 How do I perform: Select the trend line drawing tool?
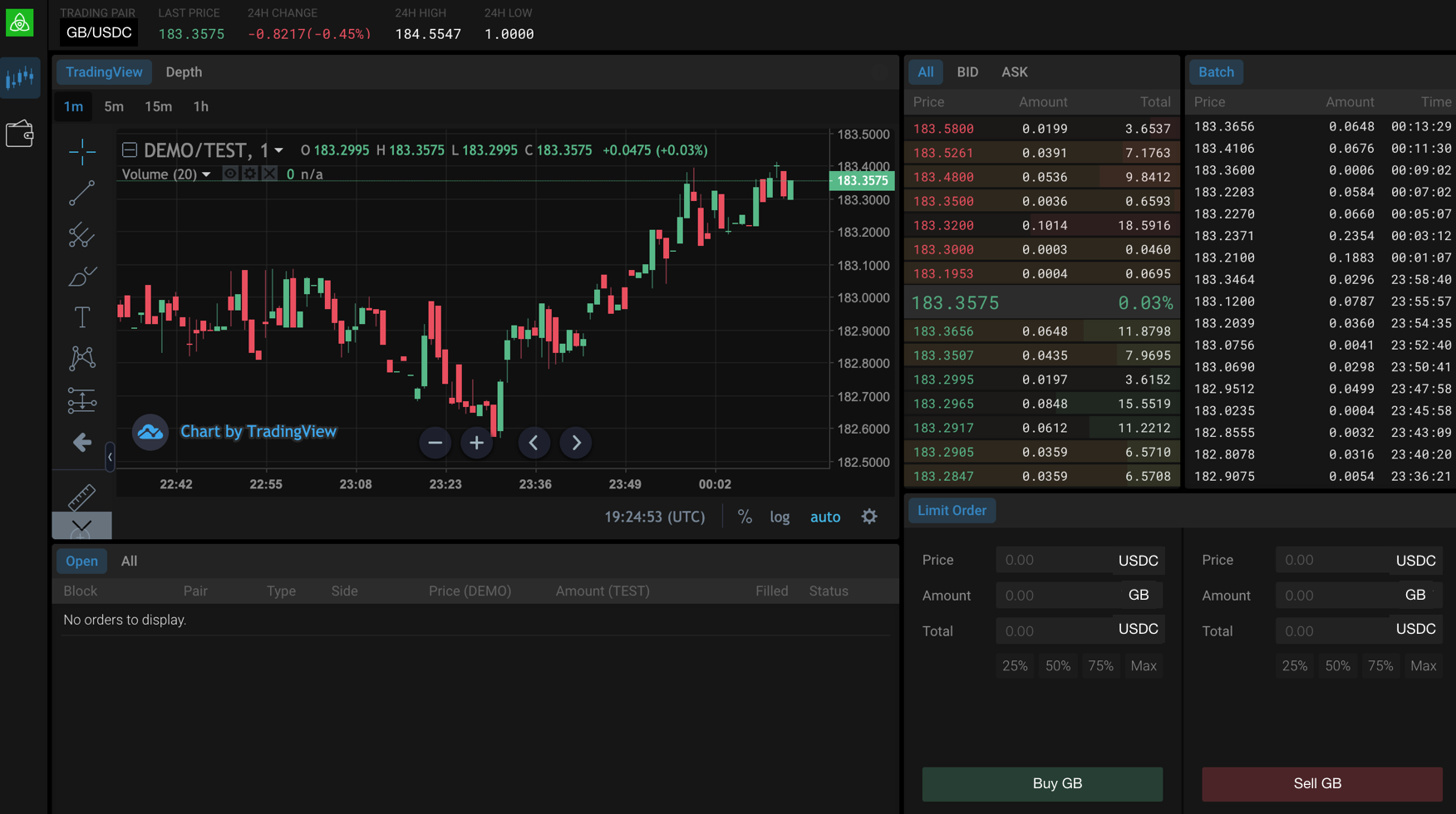[81, 194]
